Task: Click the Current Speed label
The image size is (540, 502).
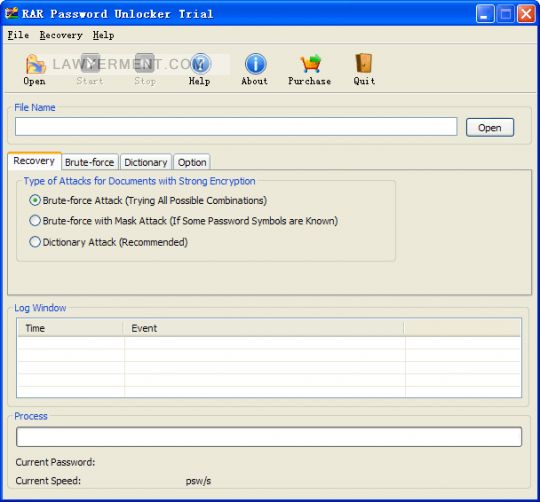Action: point(48,481)
